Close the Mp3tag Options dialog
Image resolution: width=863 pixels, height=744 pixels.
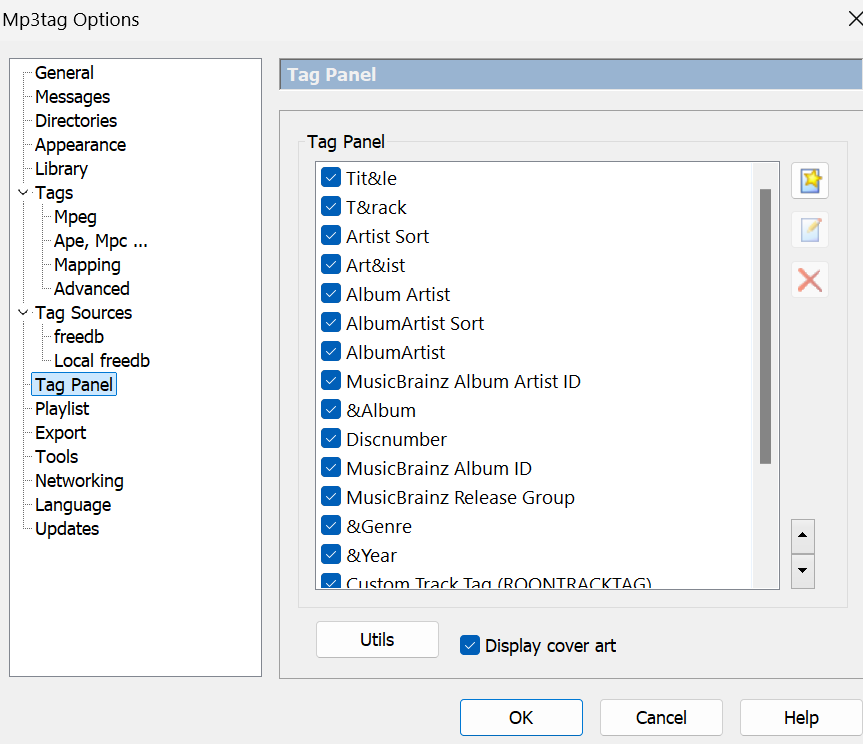tap(855, 19)
